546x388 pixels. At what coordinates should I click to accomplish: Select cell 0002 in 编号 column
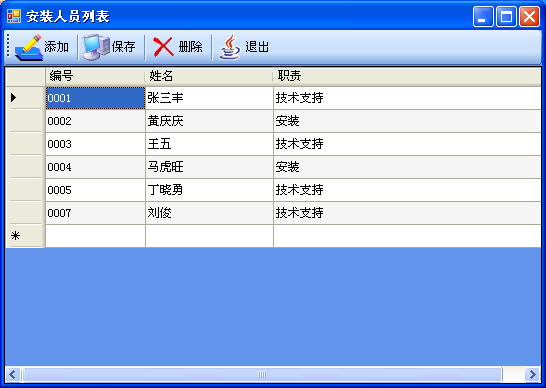click(x=95, y=121)
